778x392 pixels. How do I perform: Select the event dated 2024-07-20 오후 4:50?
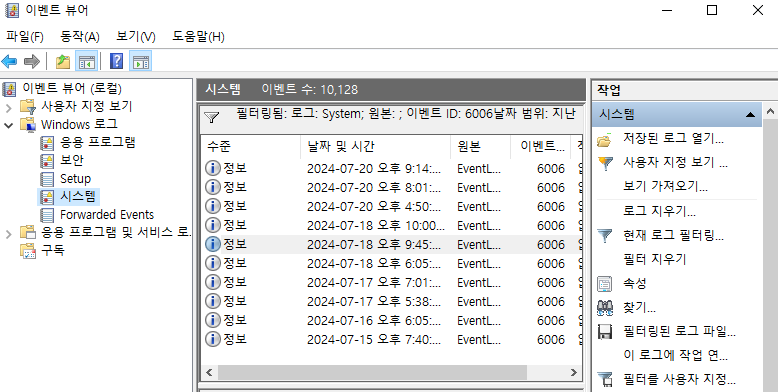[391, 206]
